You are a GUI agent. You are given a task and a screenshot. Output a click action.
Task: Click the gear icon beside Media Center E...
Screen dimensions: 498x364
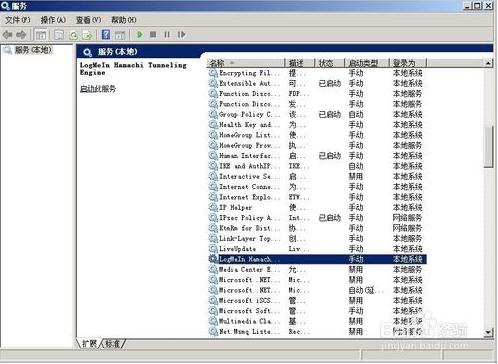tap(213, 269)
